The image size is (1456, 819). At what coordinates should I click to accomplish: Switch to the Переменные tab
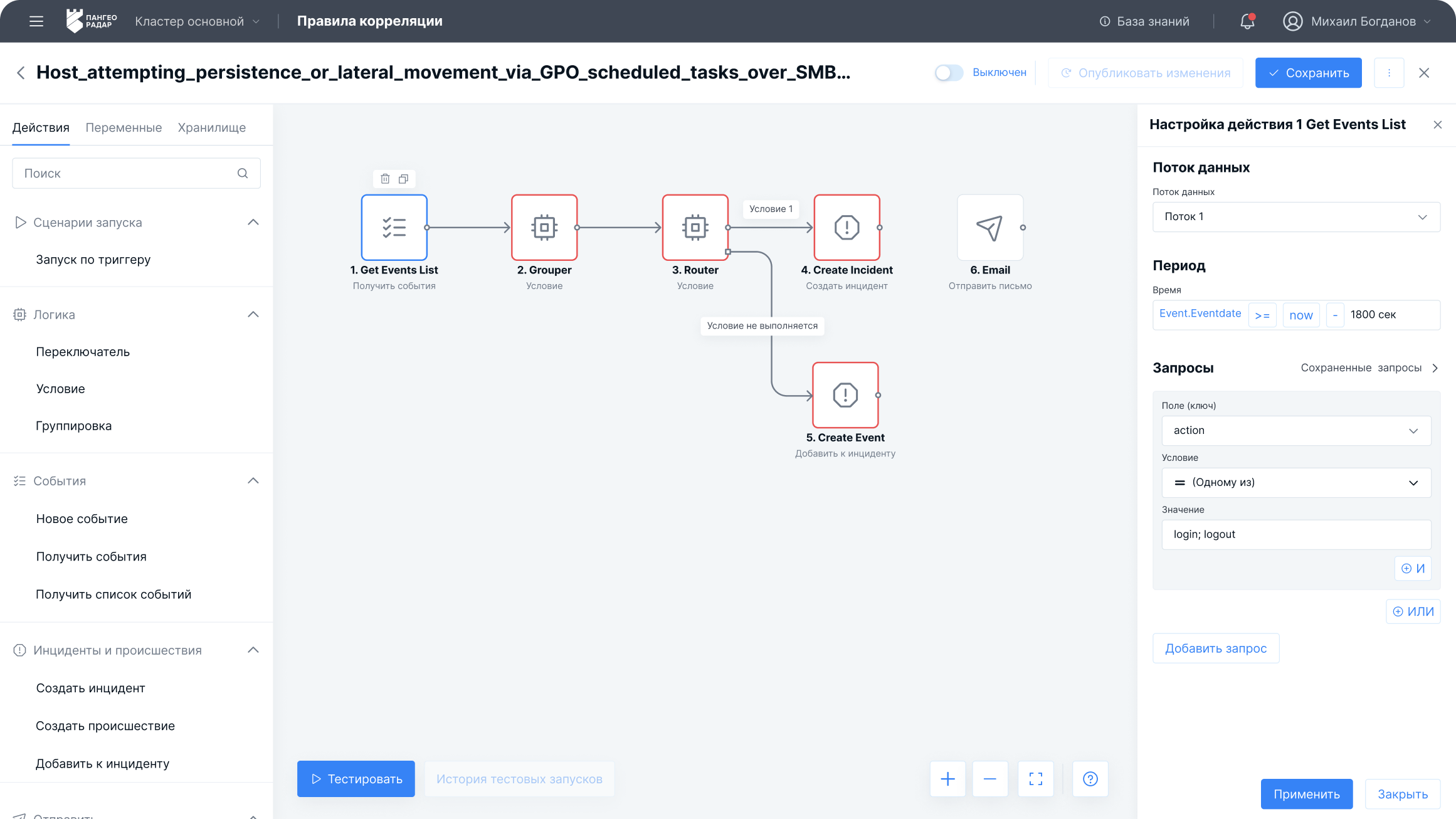[x=124, y=127]
